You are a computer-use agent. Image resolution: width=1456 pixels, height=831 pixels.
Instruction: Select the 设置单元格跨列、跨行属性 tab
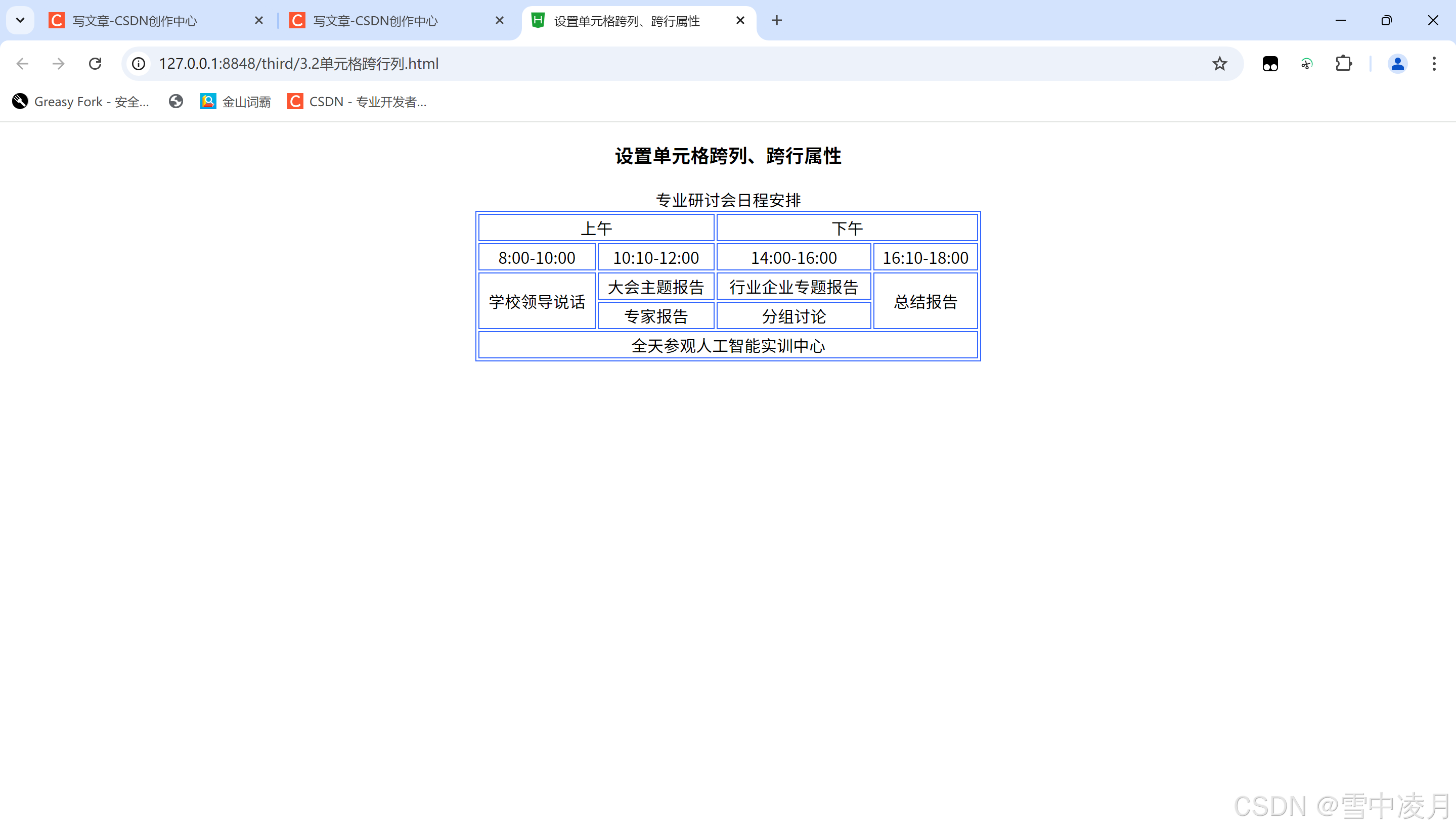pos(639,21)
